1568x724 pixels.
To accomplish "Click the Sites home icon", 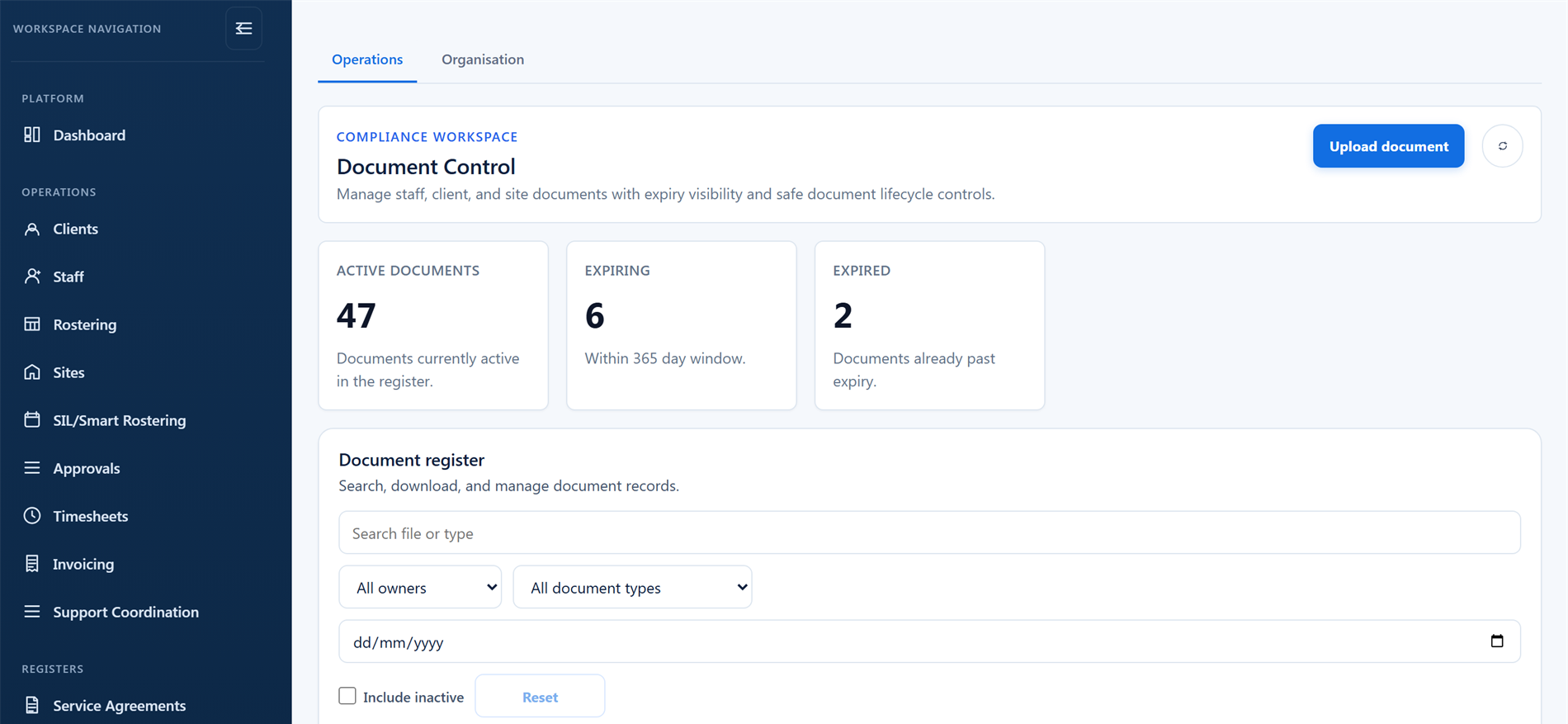I will tap(32, 372).
